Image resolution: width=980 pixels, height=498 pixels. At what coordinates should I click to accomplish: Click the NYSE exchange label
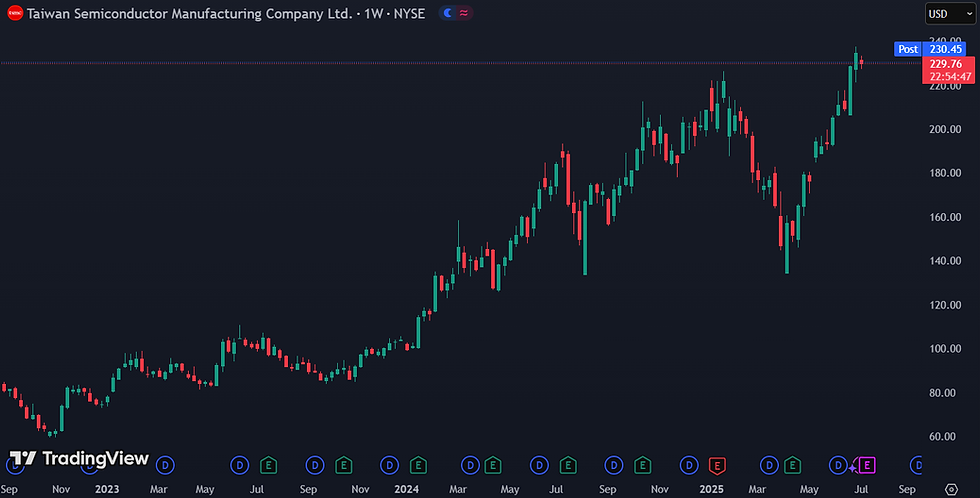pyautogui.click(x=409, y=13)
